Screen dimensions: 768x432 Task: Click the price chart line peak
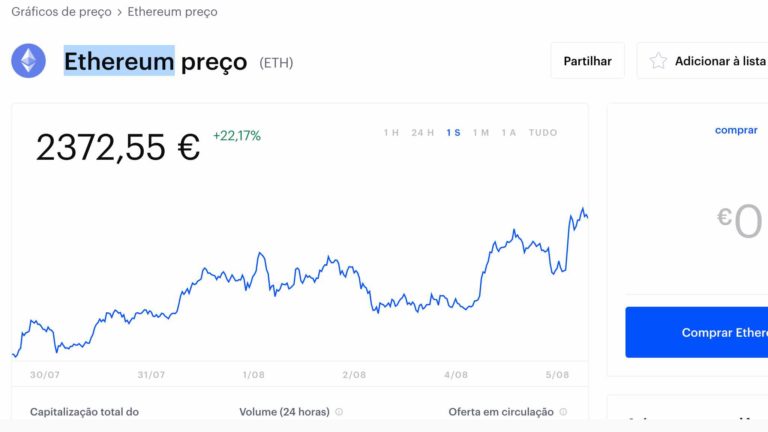click(583, 210)
